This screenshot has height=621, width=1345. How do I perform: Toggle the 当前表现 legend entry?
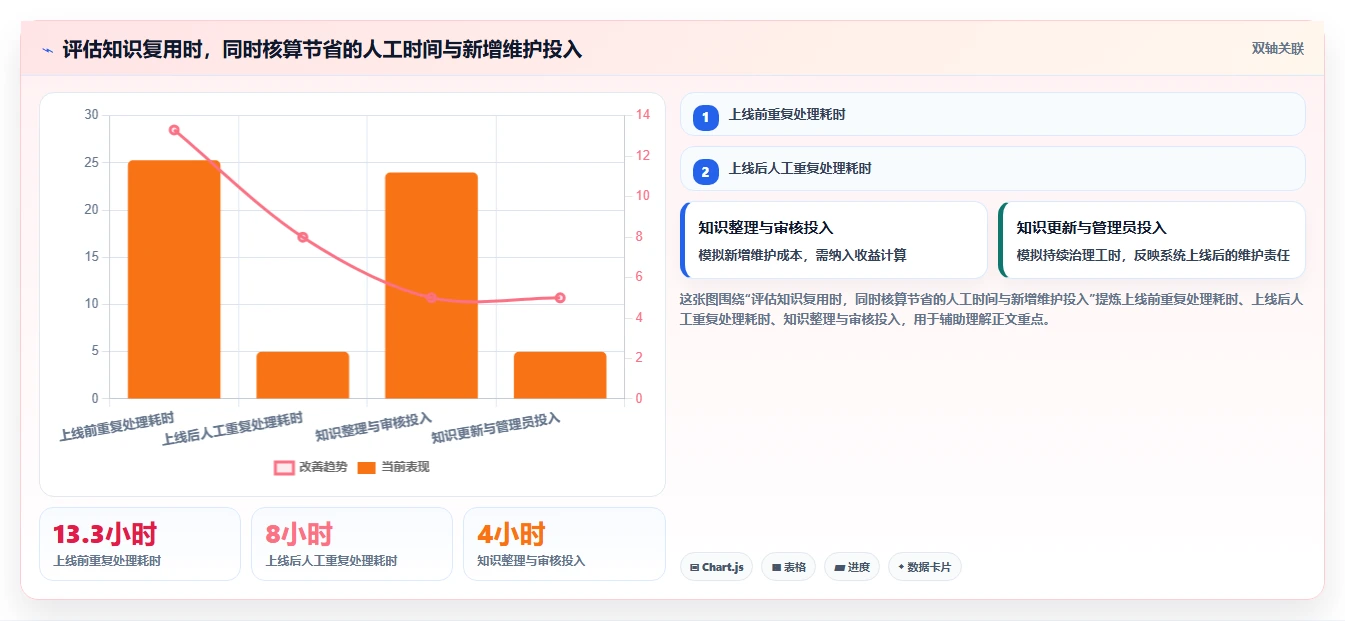(x=394, y=467)
